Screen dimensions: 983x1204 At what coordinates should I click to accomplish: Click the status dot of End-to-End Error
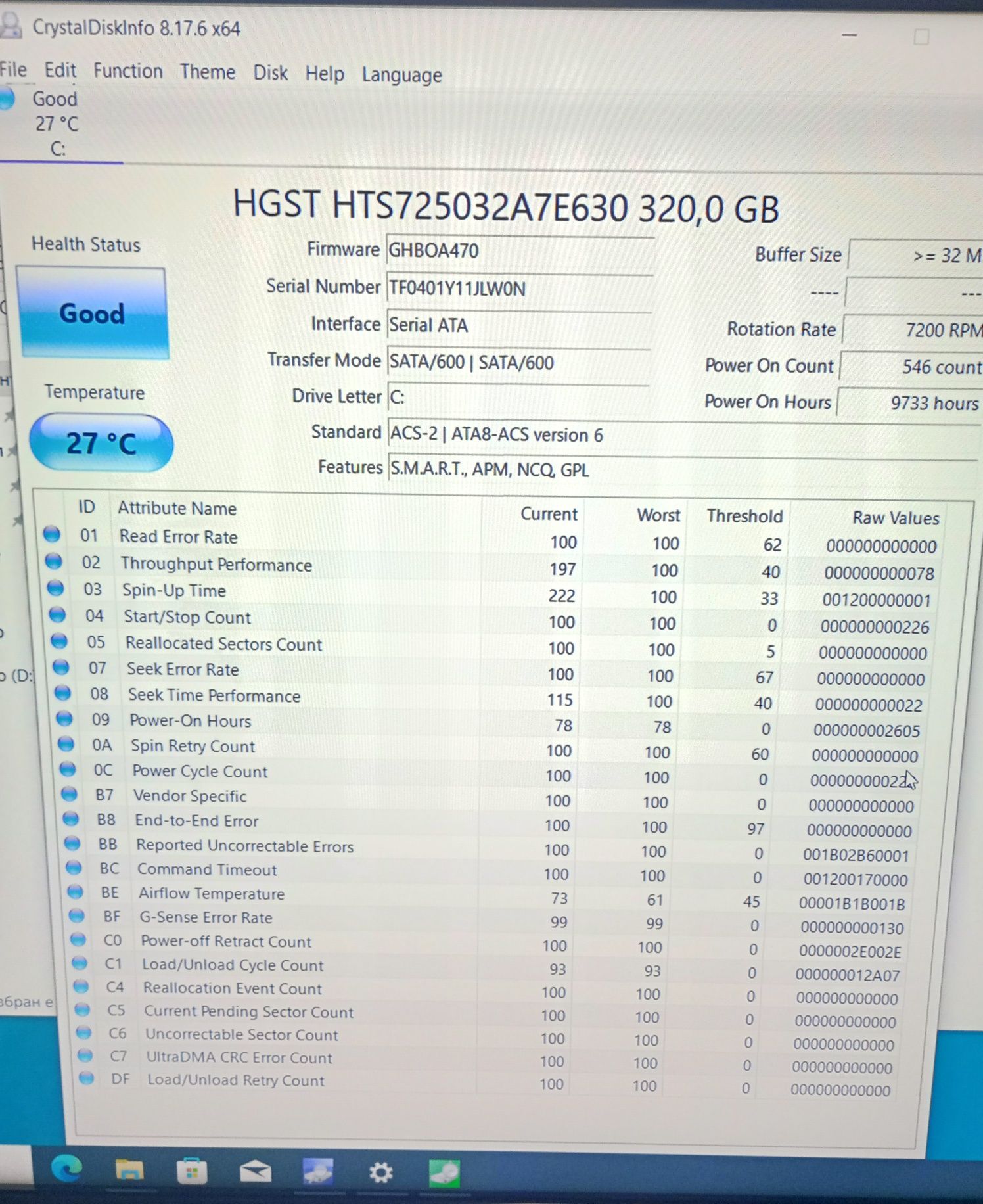pos(70,819)
